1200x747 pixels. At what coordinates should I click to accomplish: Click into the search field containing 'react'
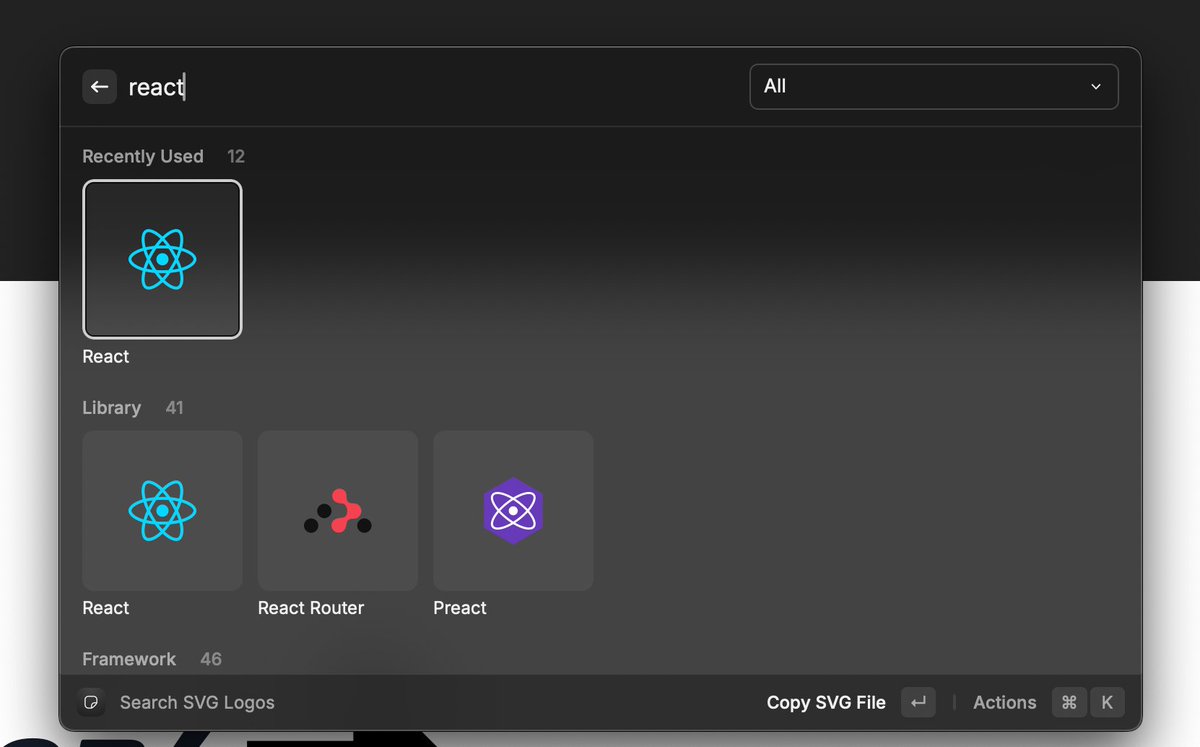(x=430, y=87)
